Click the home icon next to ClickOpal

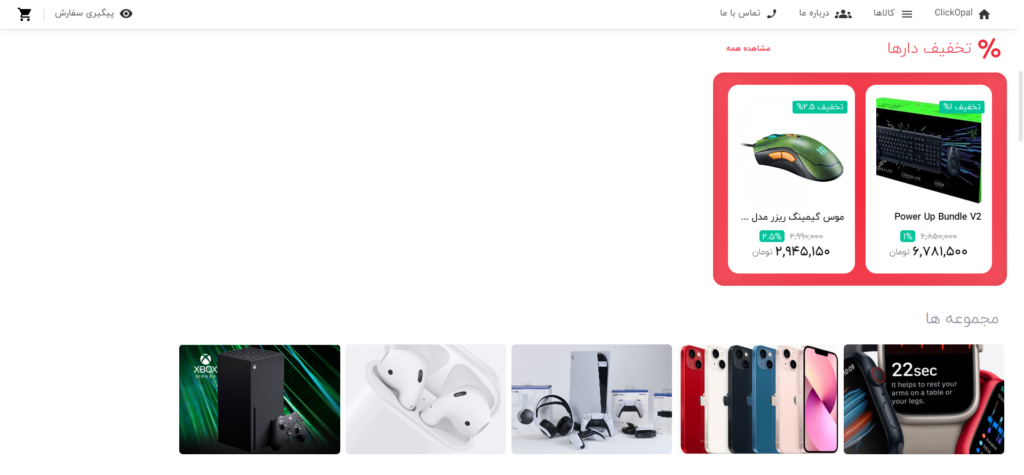point(984,14)
